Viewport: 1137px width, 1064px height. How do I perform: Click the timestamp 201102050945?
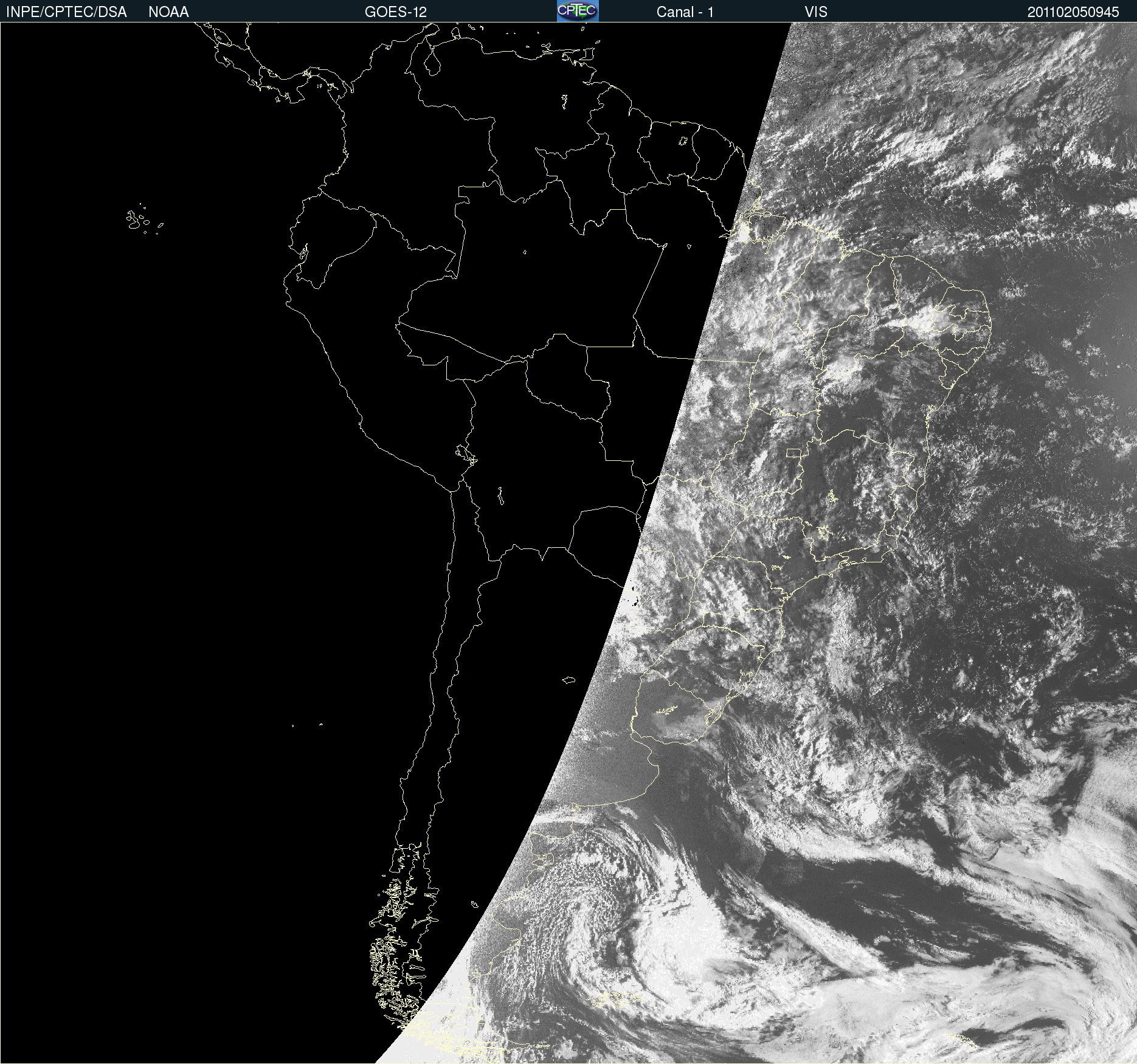(x=1073, y=12)
